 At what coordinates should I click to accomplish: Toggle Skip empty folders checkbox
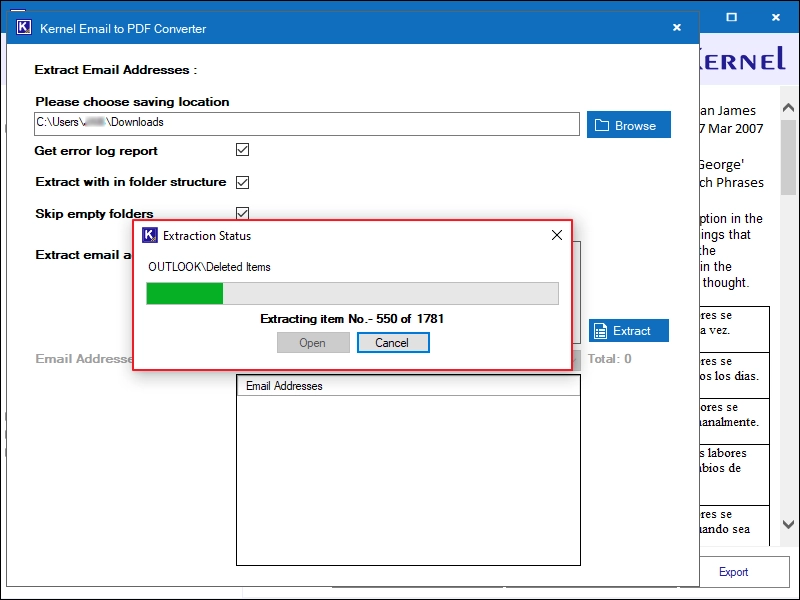(242, 213)
